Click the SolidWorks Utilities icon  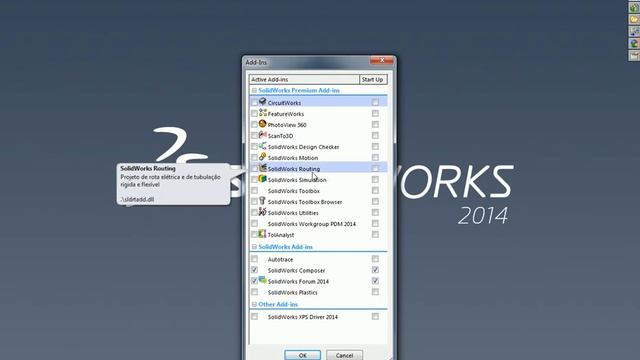262,212
